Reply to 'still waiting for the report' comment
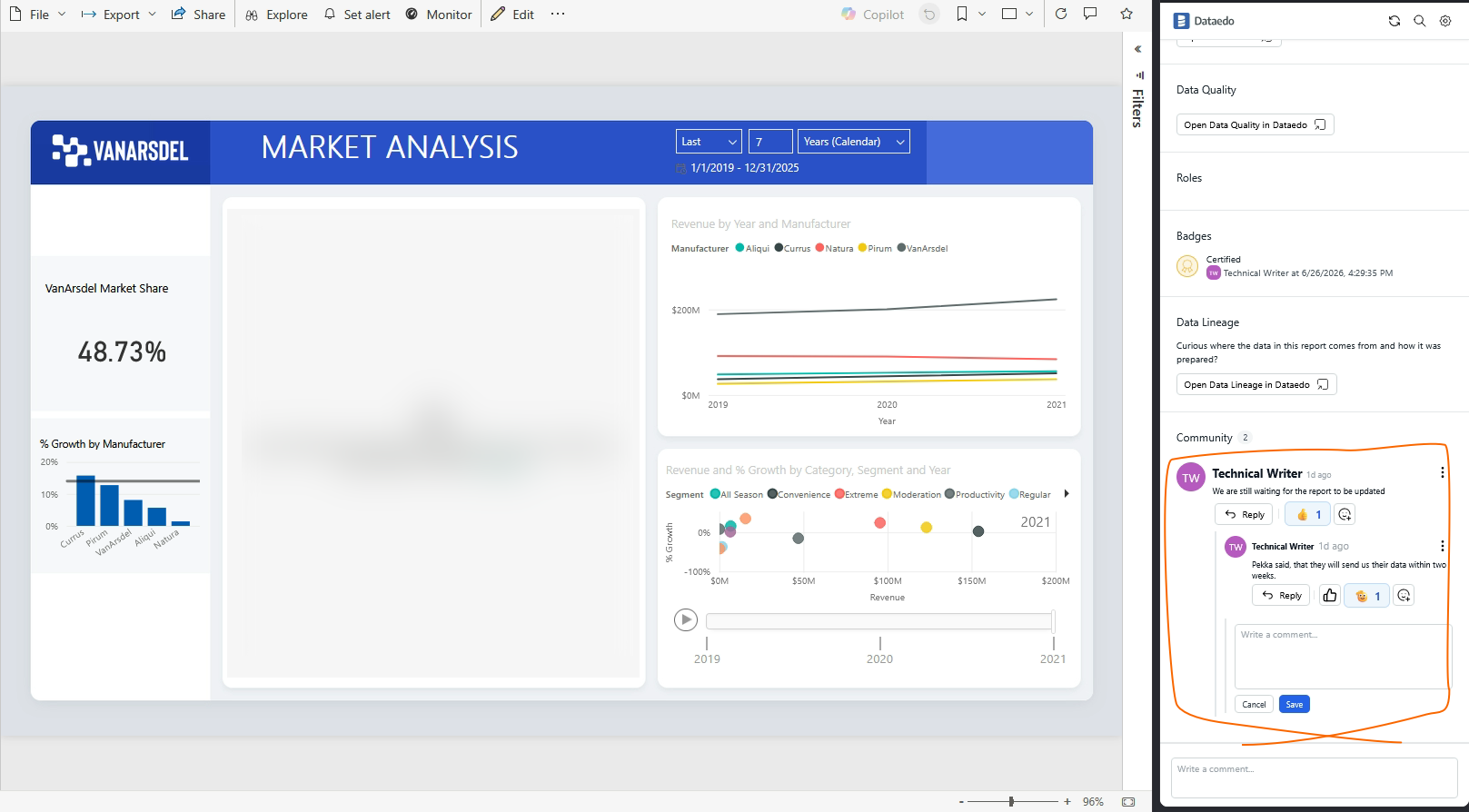The height and width of the screenshot is (812, 1469). (1245, 514)
